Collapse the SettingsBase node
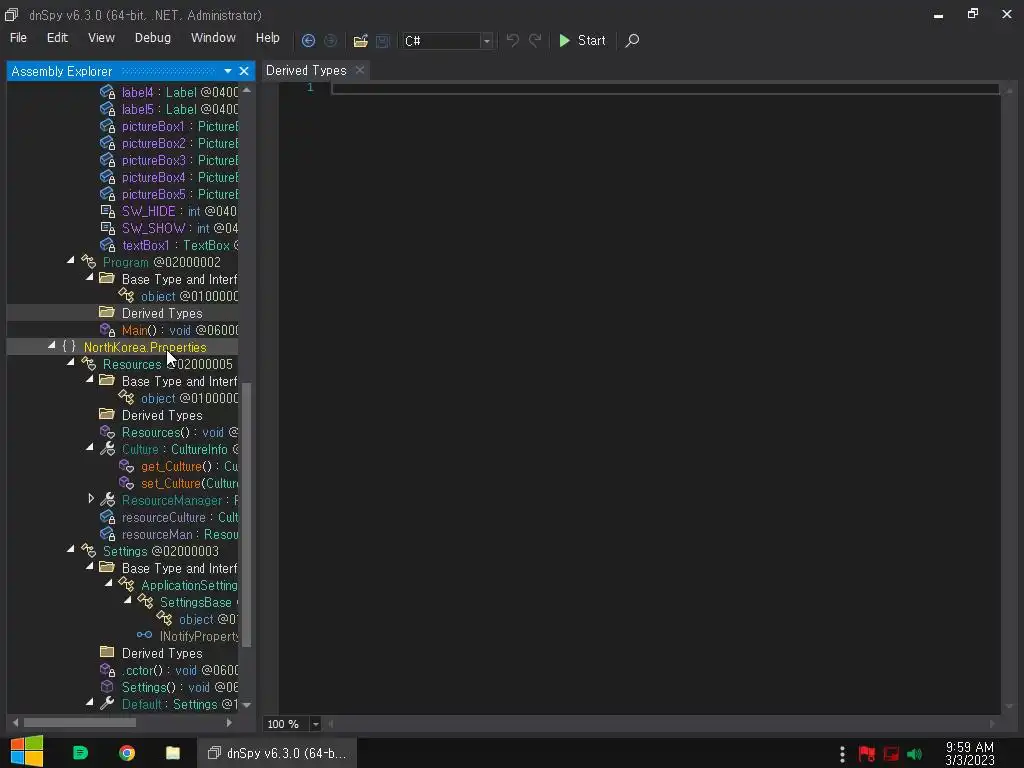Viewport: 1024px width, 768px height. tap(128, 600)
